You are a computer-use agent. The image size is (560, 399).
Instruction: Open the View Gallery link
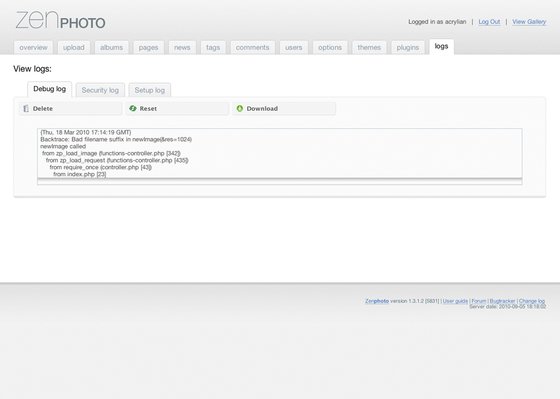tap(529, 22)
